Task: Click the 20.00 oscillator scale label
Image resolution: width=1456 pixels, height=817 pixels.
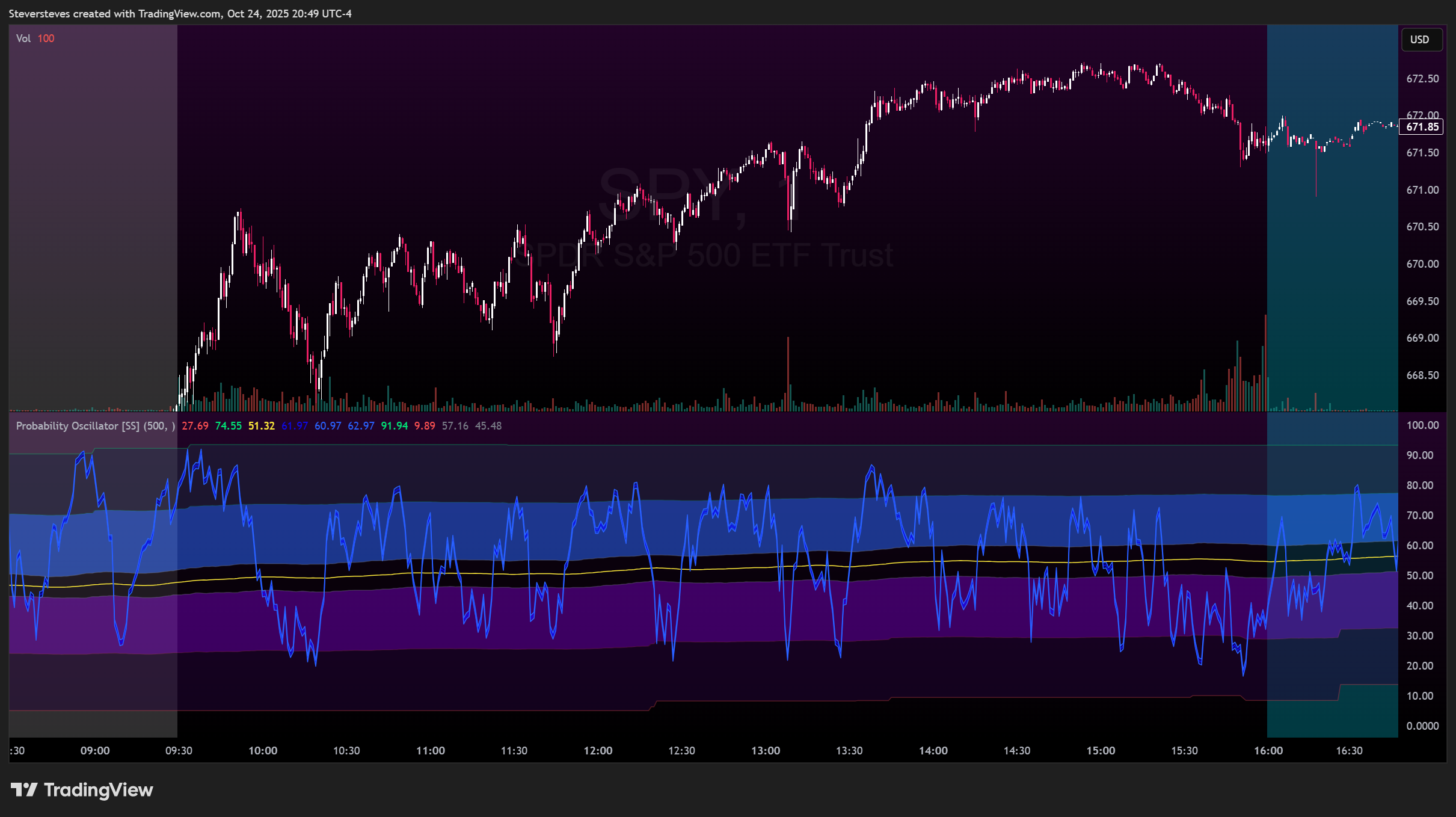Action: pyautogui.click(x=1420, y=666)
